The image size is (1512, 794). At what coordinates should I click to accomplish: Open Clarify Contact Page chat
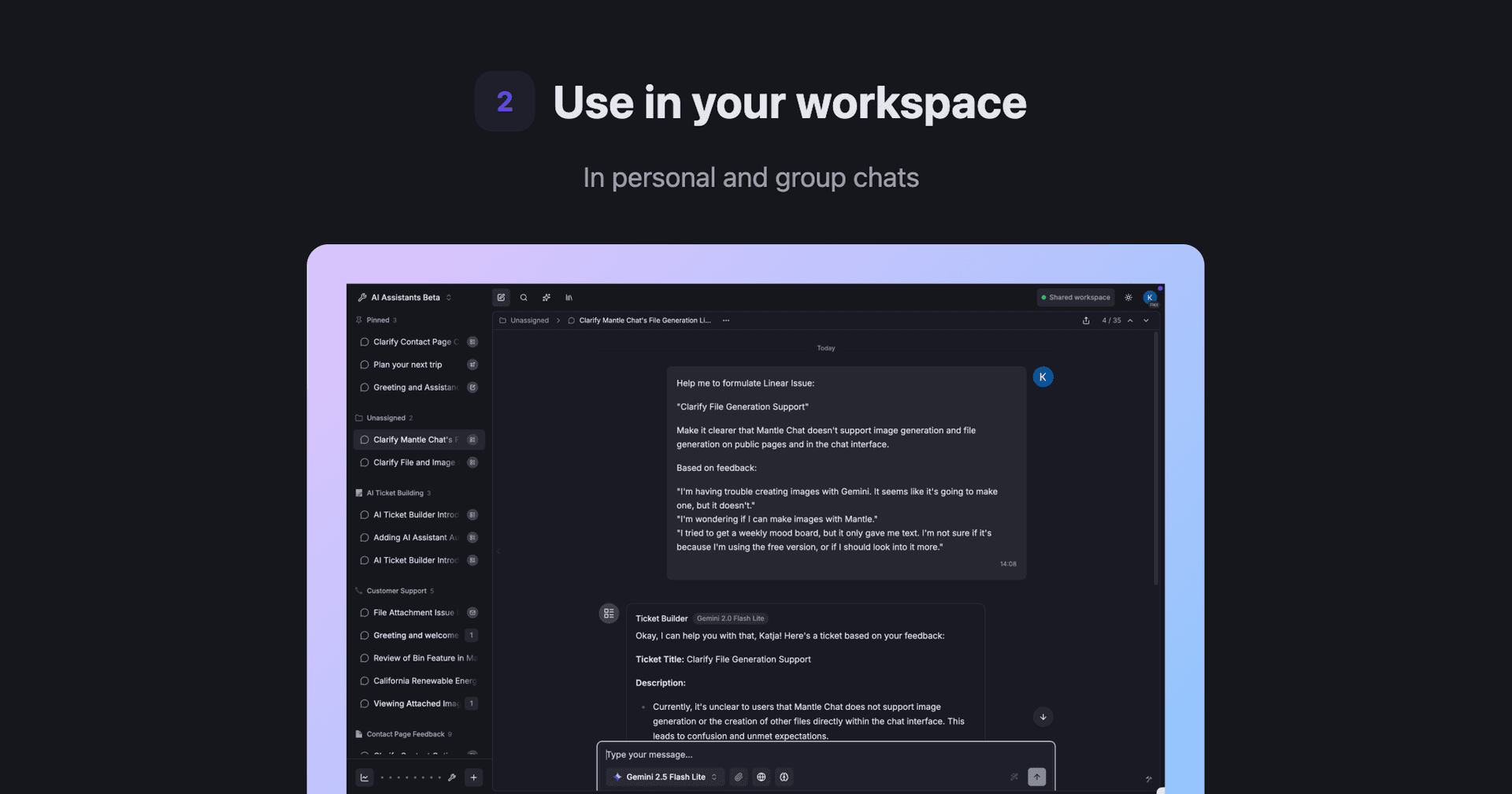[419, 342]
